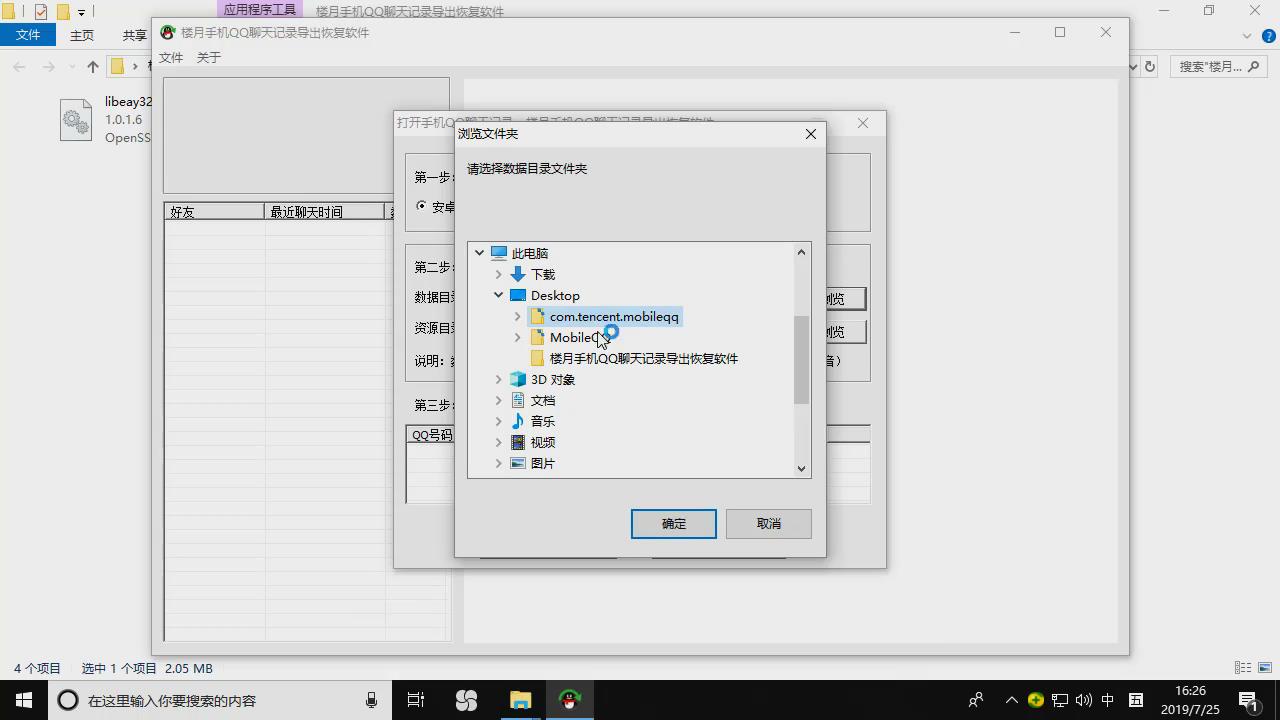1280x720 pixels.
Task: Select the 3D 对象 cube icon
Action: [518, 379]
